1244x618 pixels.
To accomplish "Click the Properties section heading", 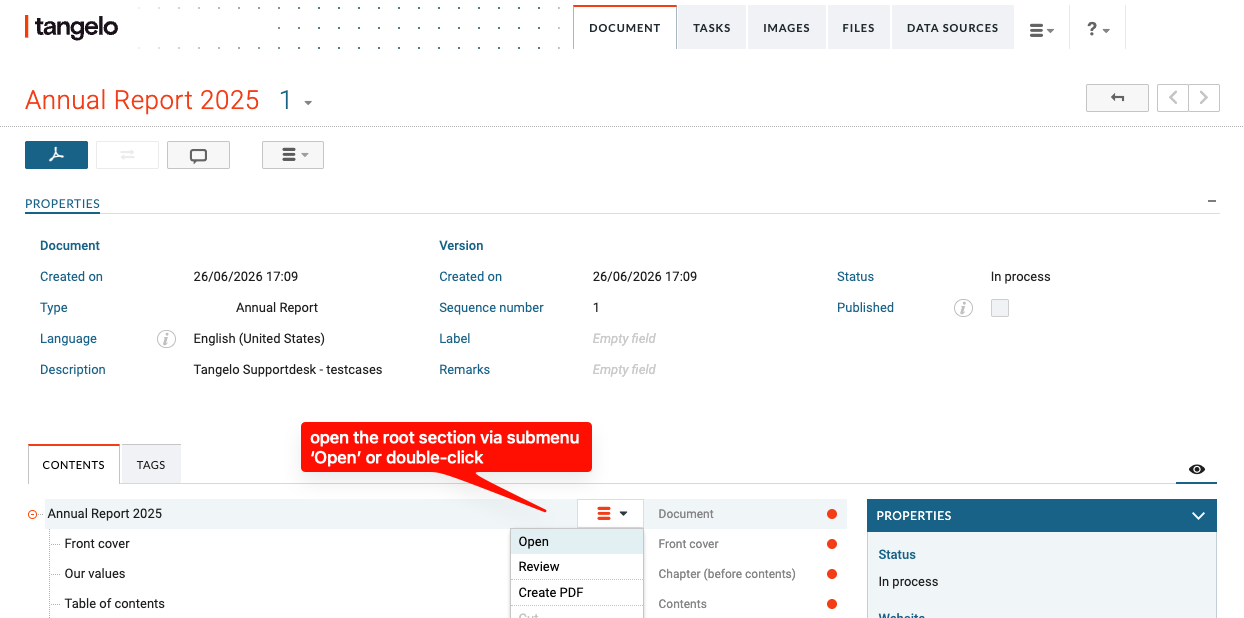I will (62, 204).
